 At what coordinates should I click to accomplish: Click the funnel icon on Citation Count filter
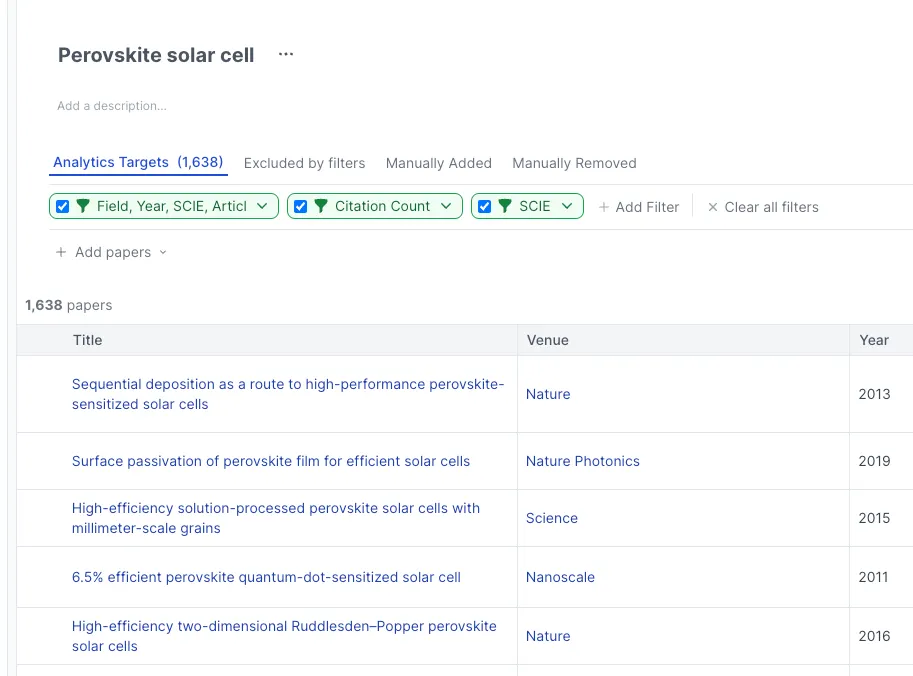(x=321, y=207)
